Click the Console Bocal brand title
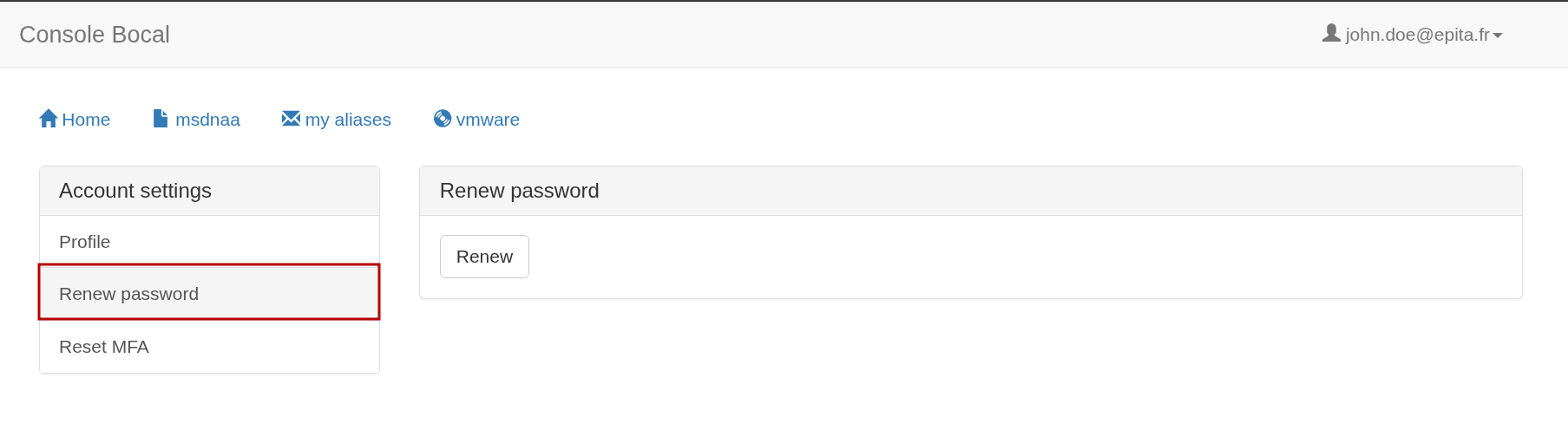This screenshot has height=430, width=1568. [x=95, y=35]
